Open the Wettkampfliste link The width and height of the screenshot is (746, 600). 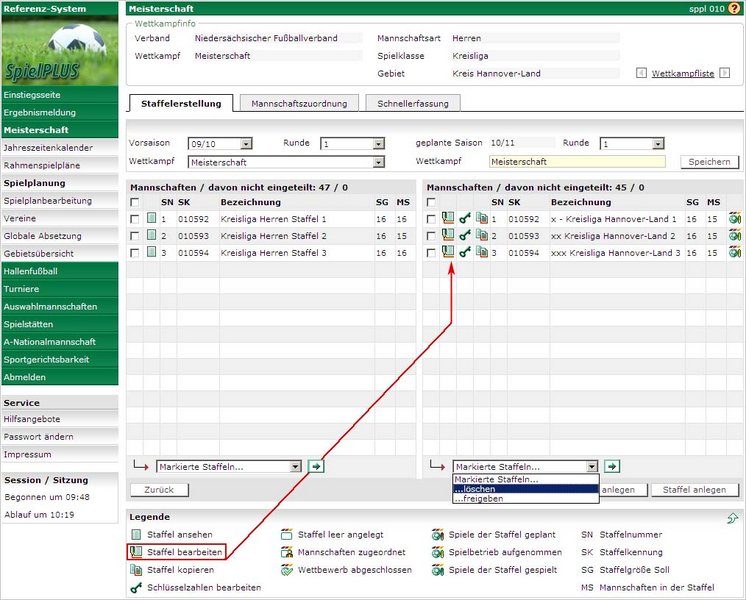click(683, 74)
